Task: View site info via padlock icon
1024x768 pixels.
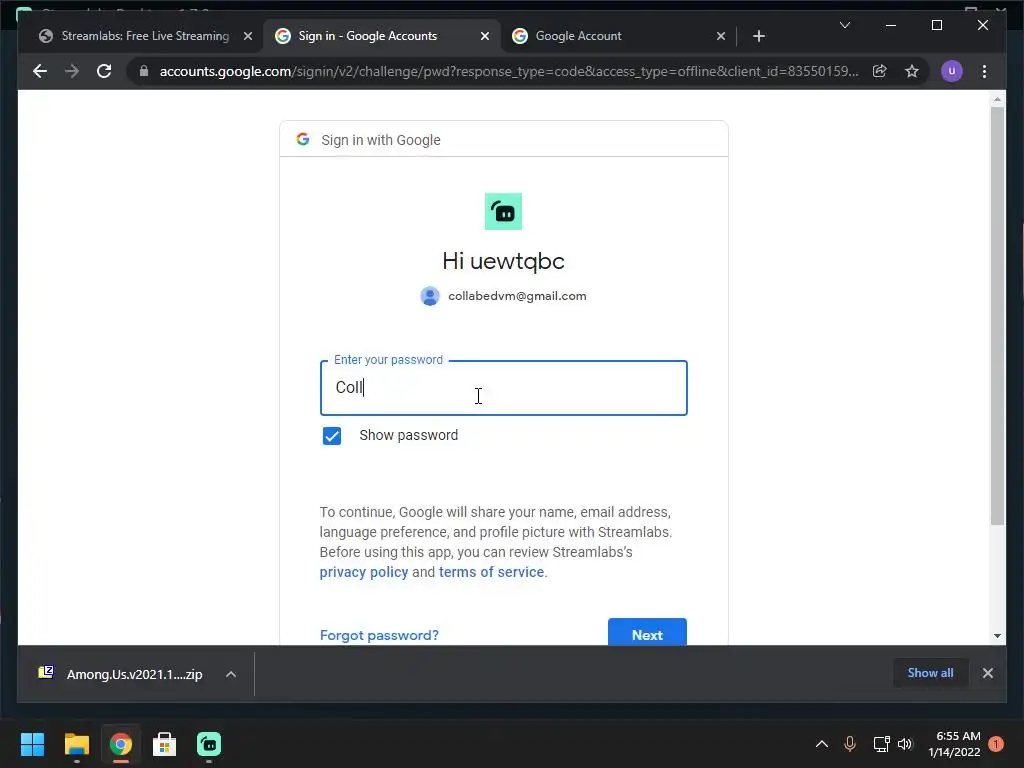Action: coord(144,71)
